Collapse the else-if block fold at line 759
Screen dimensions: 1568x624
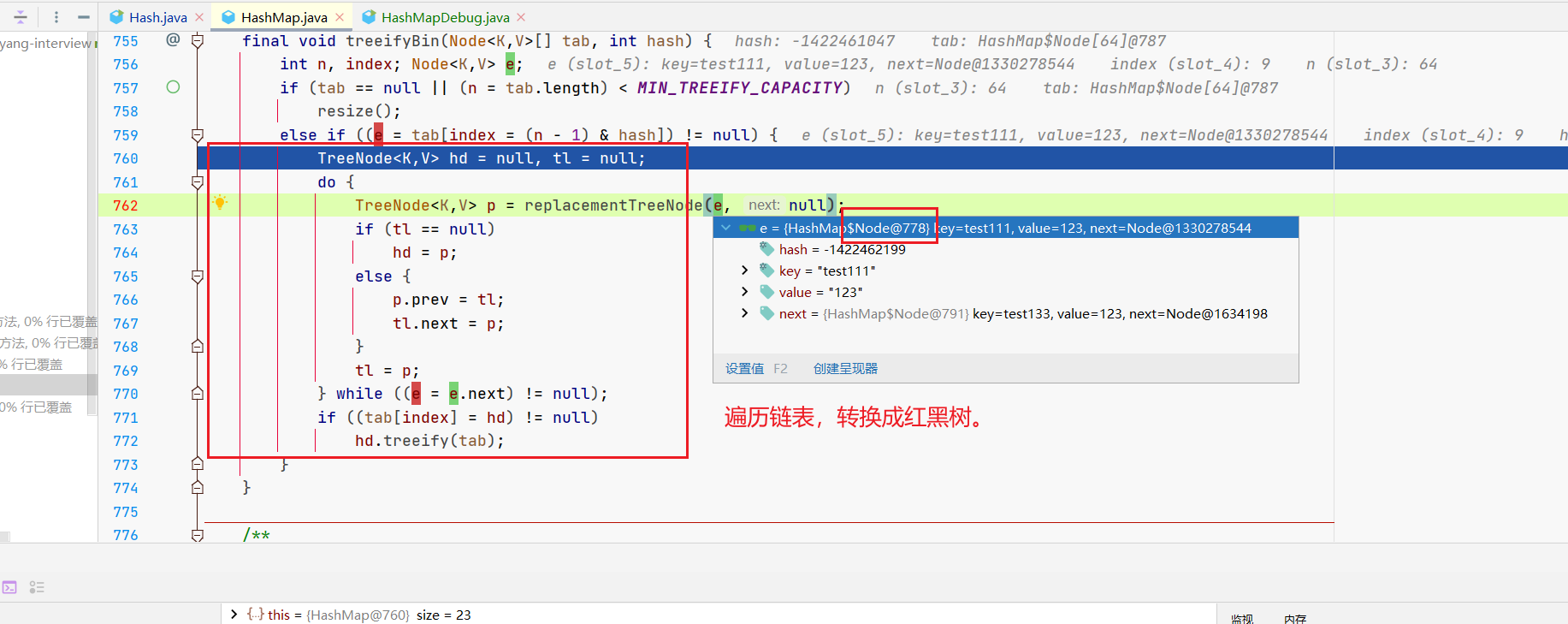198,135
